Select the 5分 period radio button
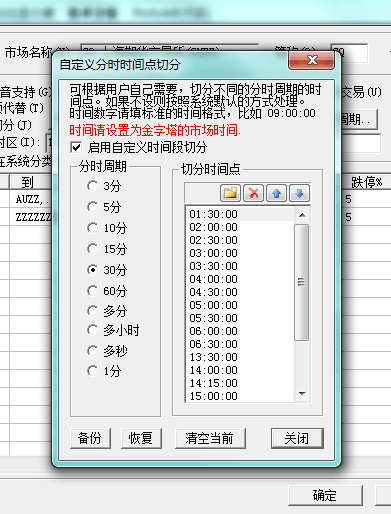The width and height of the screenshot is (391, 514). (93, 207)
